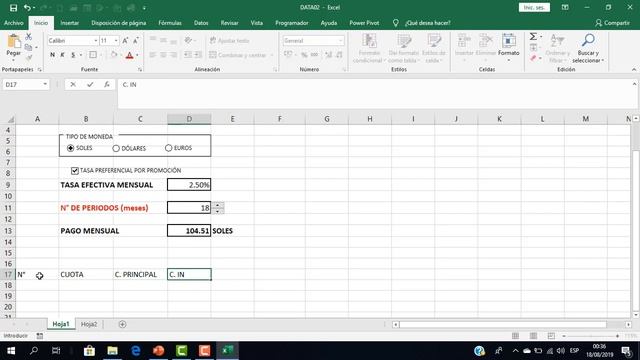The height and width of the screenshot is (360, 640).
Task: Open the Archivo menu
Action: pos(13,23)
